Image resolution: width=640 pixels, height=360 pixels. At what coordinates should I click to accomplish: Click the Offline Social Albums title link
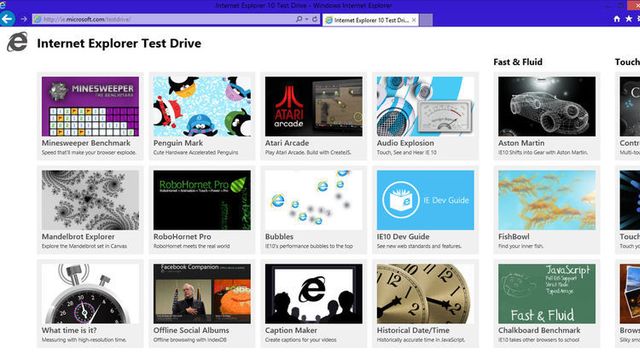coord(191,330)
